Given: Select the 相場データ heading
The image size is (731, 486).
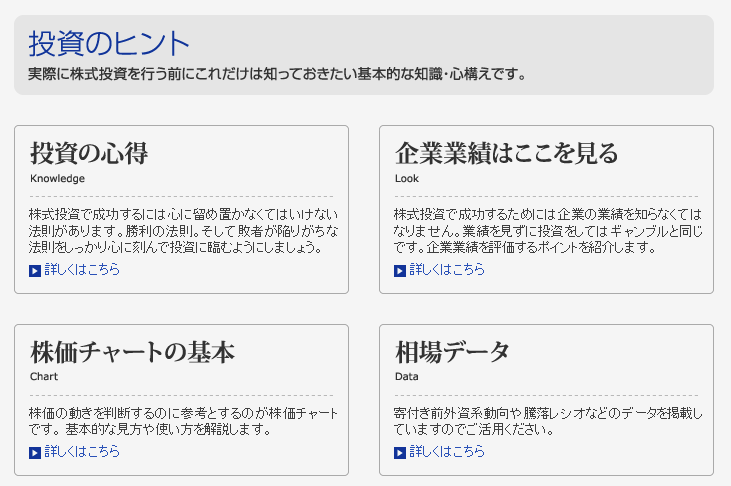Looking at the screenshot, I should coord(452,352).
